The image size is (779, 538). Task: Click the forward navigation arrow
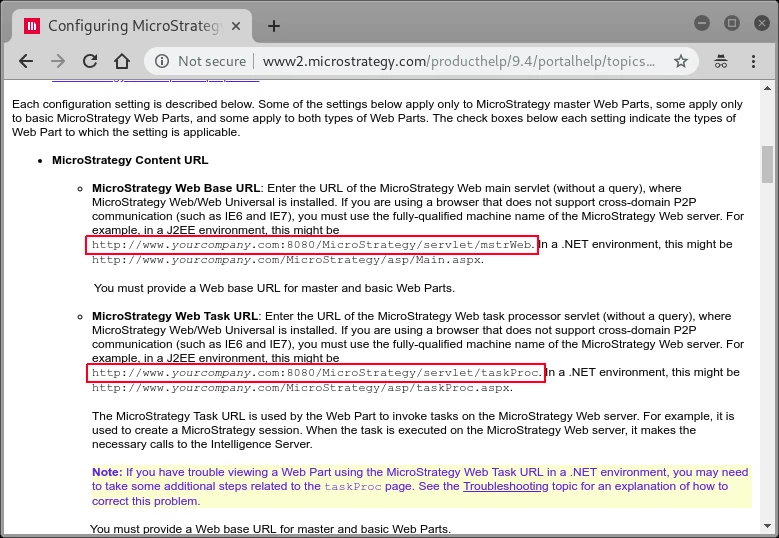pyautogui.click(x=58, y=61)
